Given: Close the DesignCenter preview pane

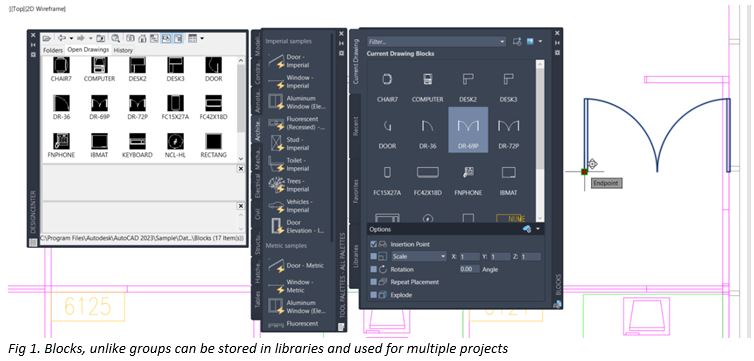Looking at the screenshot, I should (x=240, y=169).
